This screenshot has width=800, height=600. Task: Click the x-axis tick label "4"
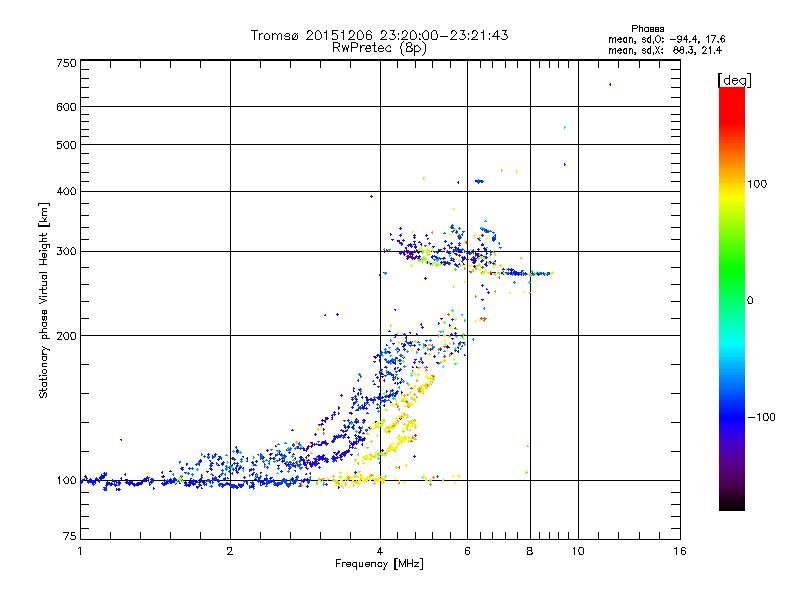tap(380, 551)
